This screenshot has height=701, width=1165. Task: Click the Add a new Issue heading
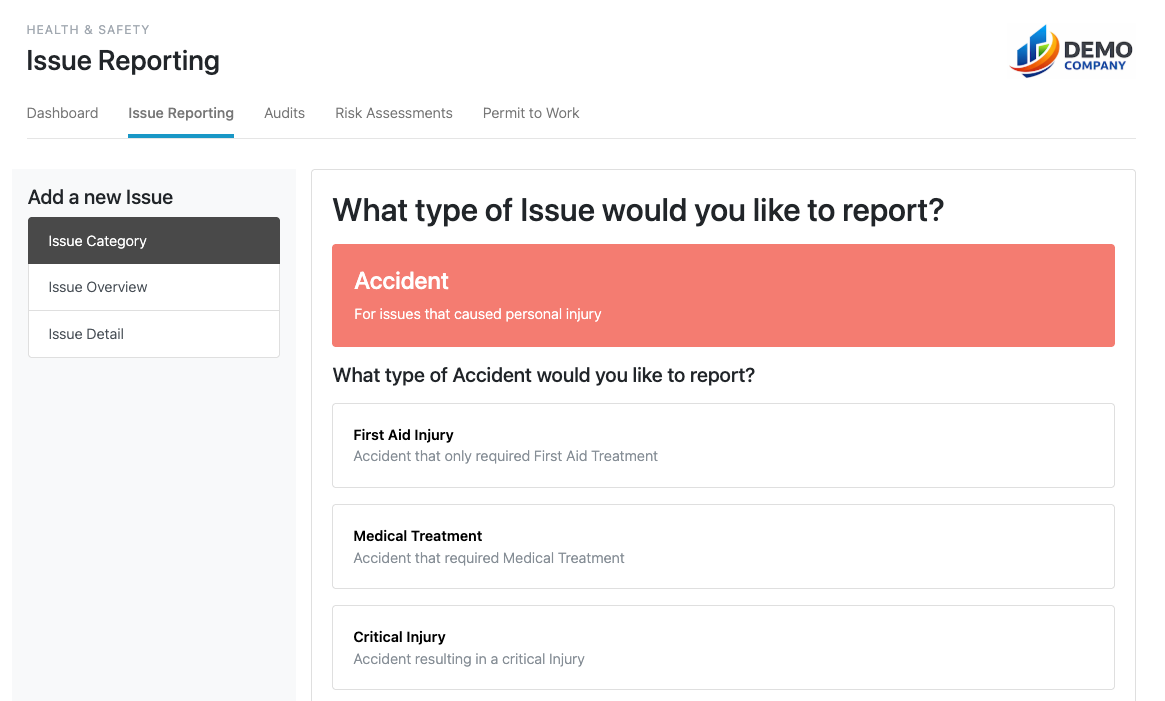click(100, 197)
